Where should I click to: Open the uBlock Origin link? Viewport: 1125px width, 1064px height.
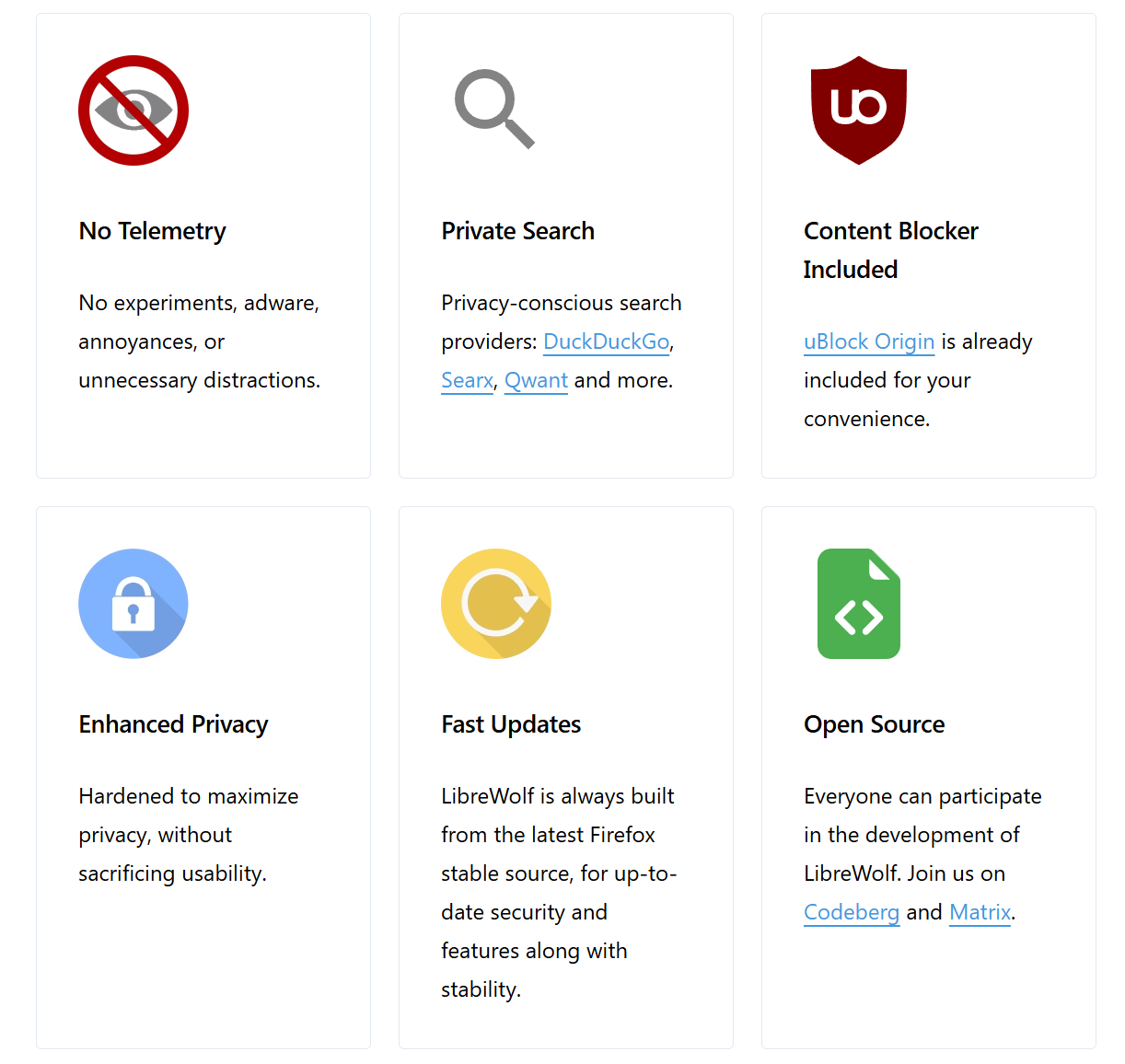(x=868, y=341)
